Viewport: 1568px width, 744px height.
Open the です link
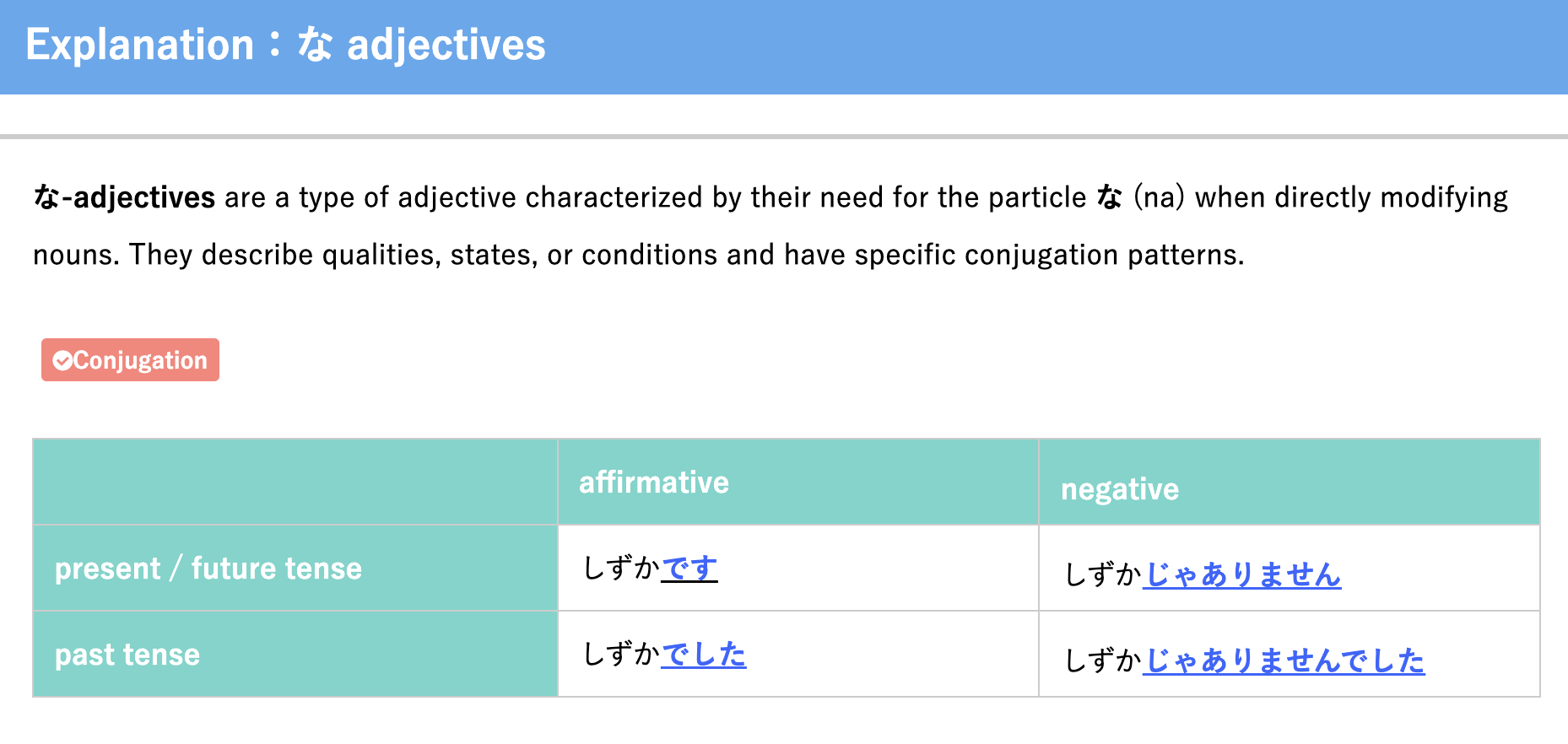689,568
